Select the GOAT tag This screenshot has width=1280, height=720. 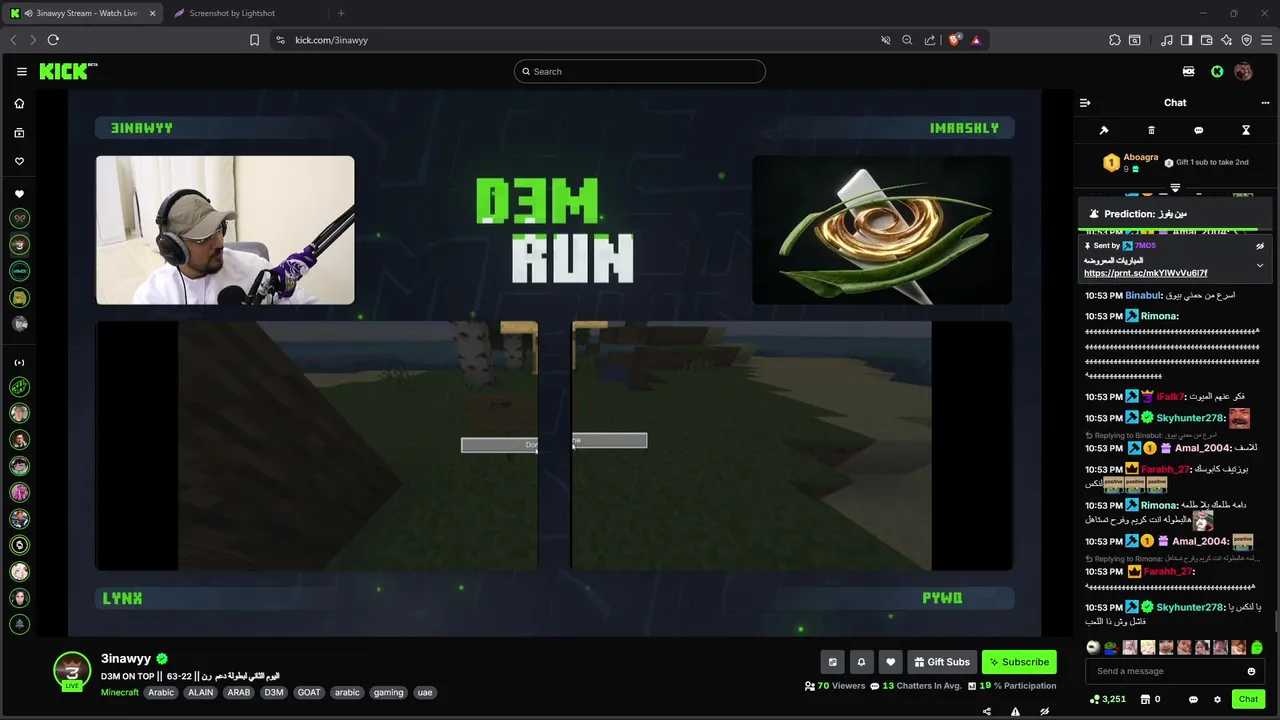click(x=309, y=692)
